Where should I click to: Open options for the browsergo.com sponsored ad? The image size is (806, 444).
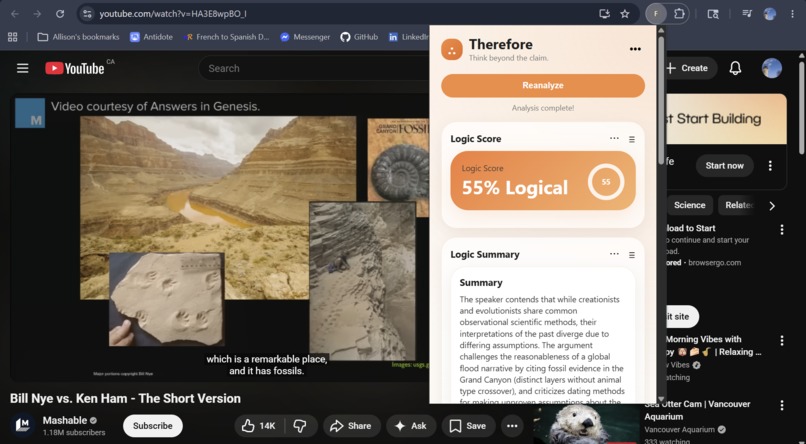[782, 230]
